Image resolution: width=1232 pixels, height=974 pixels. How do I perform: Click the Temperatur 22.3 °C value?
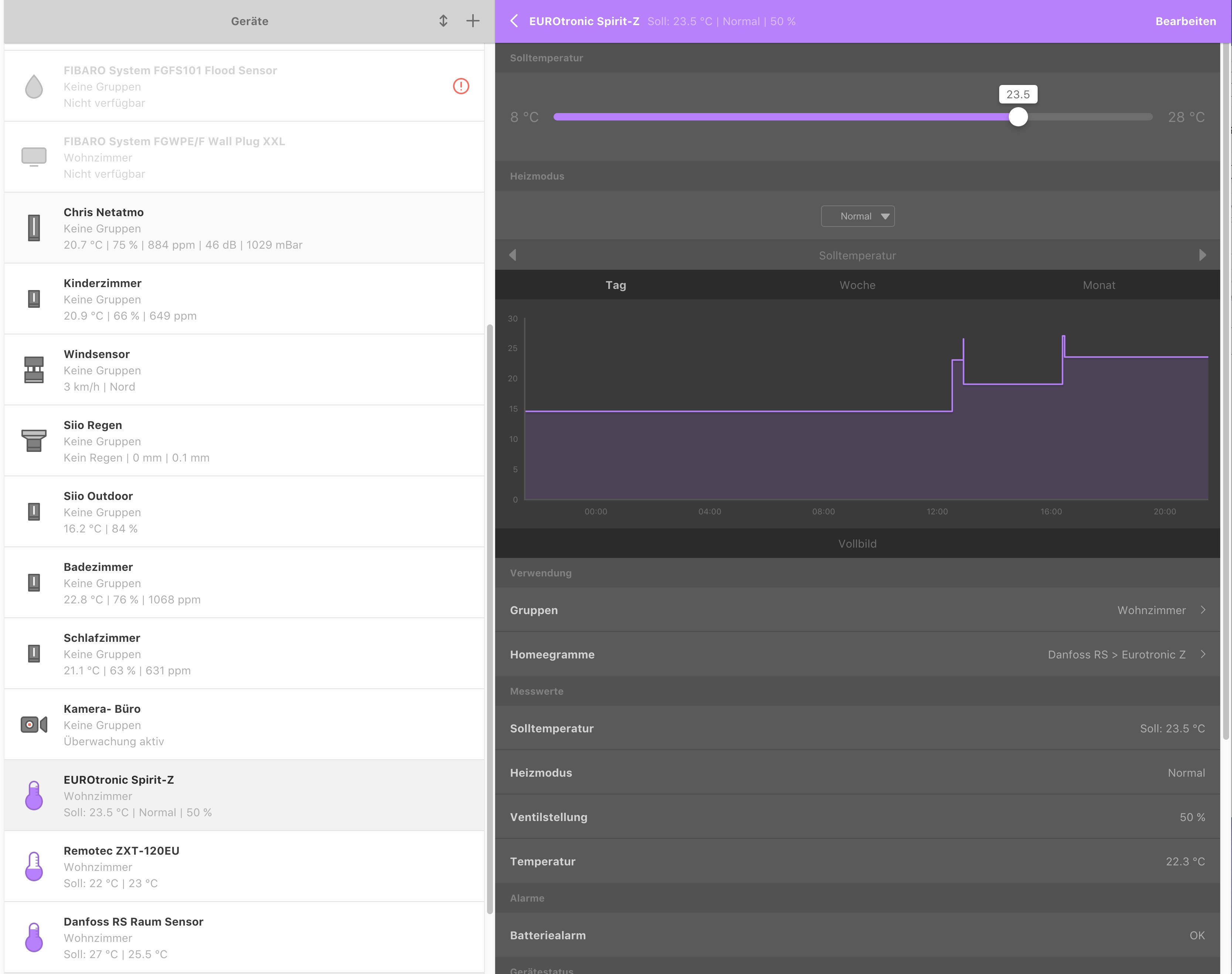click(1185, 861)
